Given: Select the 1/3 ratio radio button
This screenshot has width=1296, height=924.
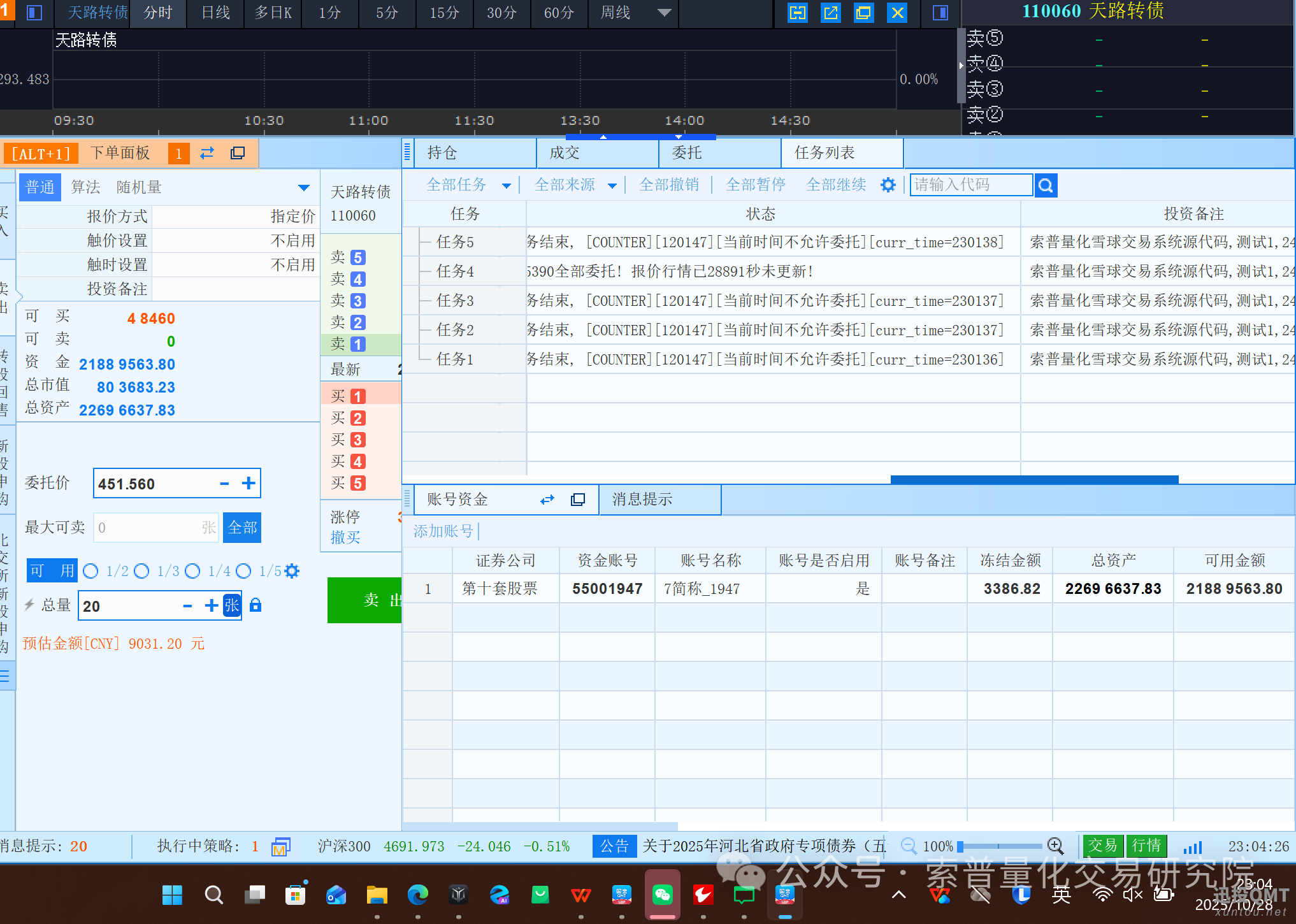Looking at the screenshot, I should click(x=141, y=571).
